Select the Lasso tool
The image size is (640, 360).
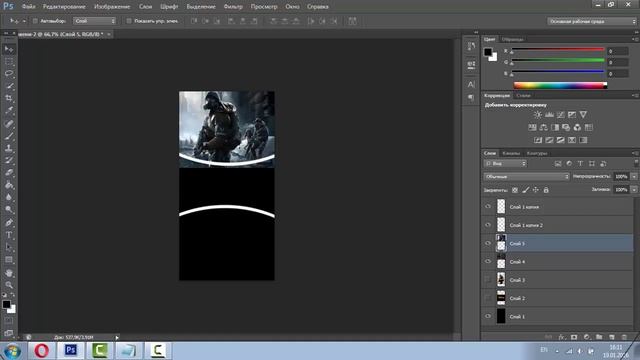9,74
